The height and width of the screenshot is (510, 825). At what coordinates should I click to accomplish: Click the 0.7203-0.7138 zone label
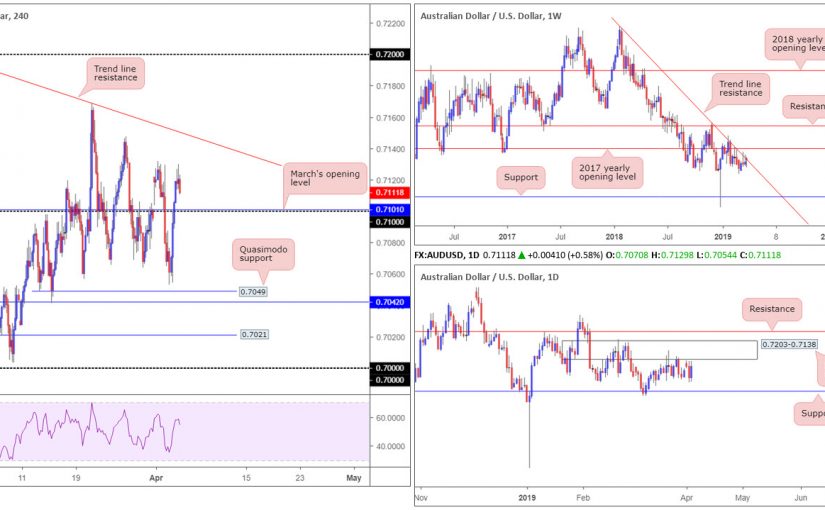(787, 344)
